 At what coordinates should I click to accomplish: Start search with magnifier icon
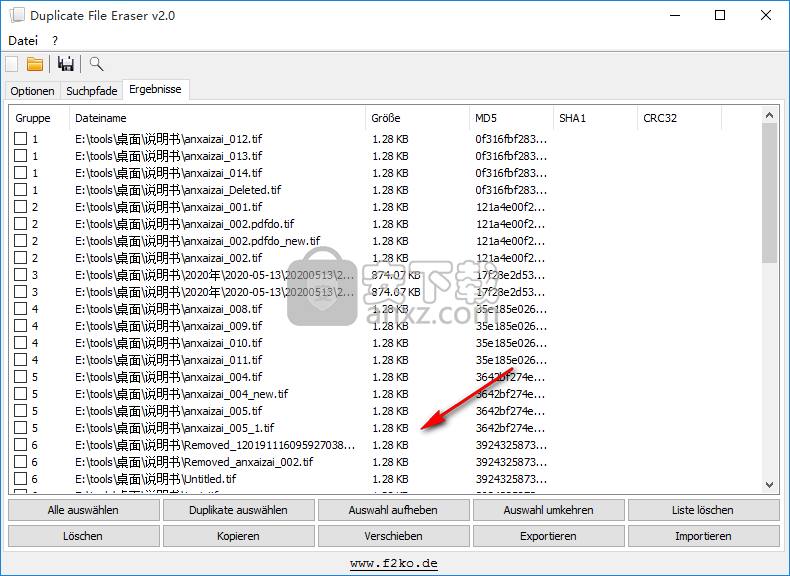[x=96, y=64]
